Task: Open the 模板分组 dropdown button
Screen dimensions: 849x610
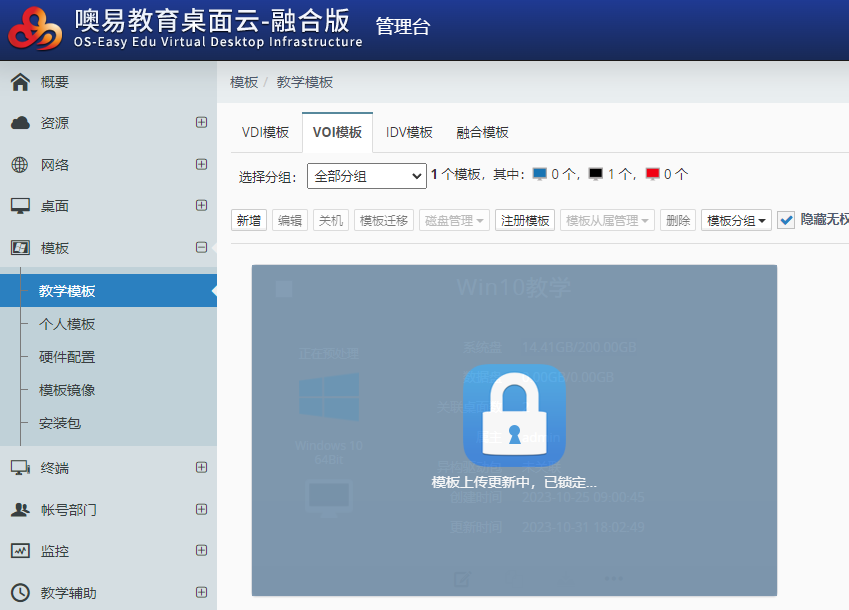Action: [736, 221]
